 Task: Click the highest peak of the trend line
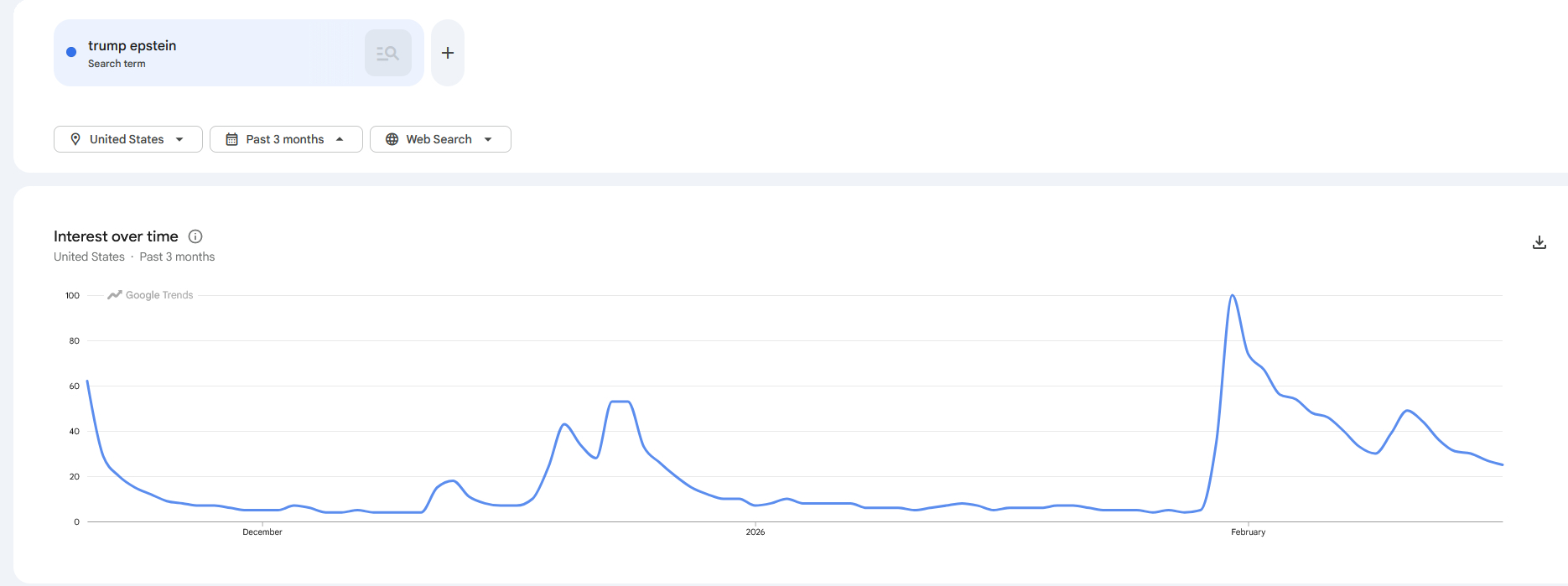tap(1233, 296)
